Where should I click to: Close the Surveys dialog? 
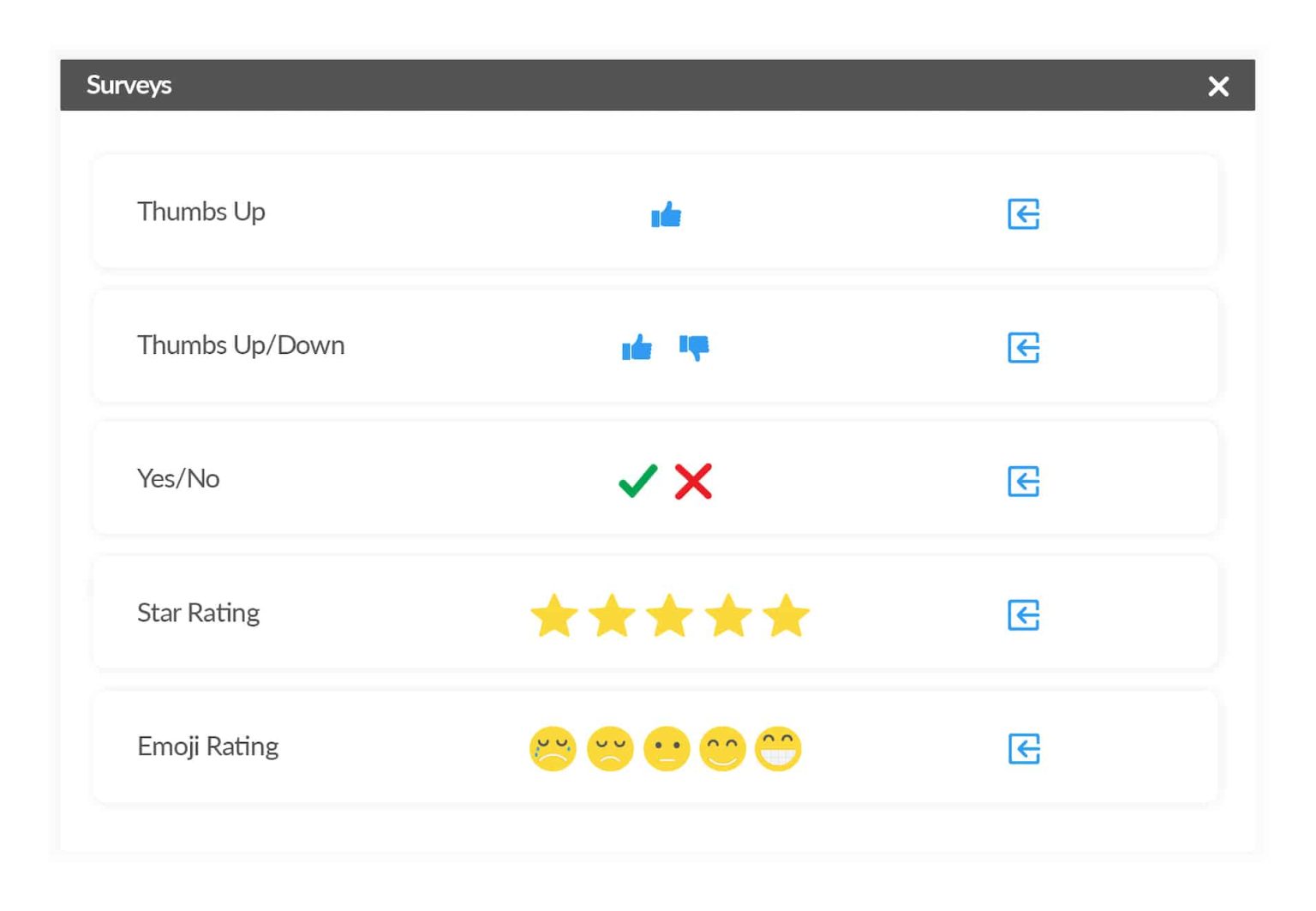click(1218, 86)
